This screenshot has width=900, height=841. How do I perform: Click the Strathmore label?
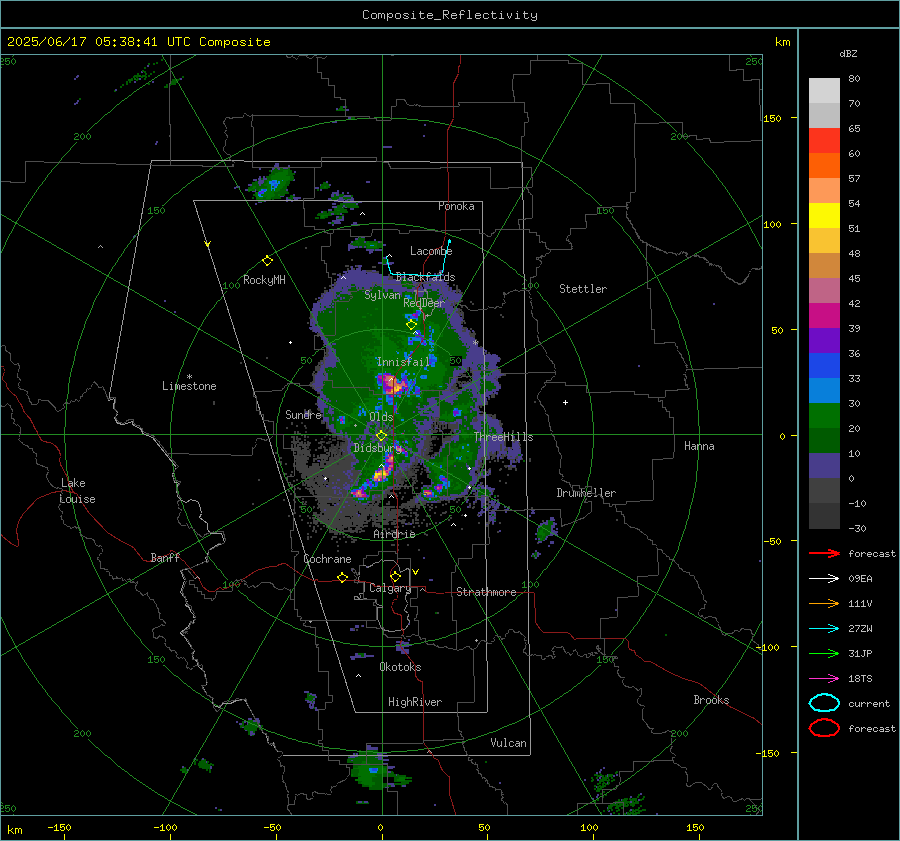(486, 592)
